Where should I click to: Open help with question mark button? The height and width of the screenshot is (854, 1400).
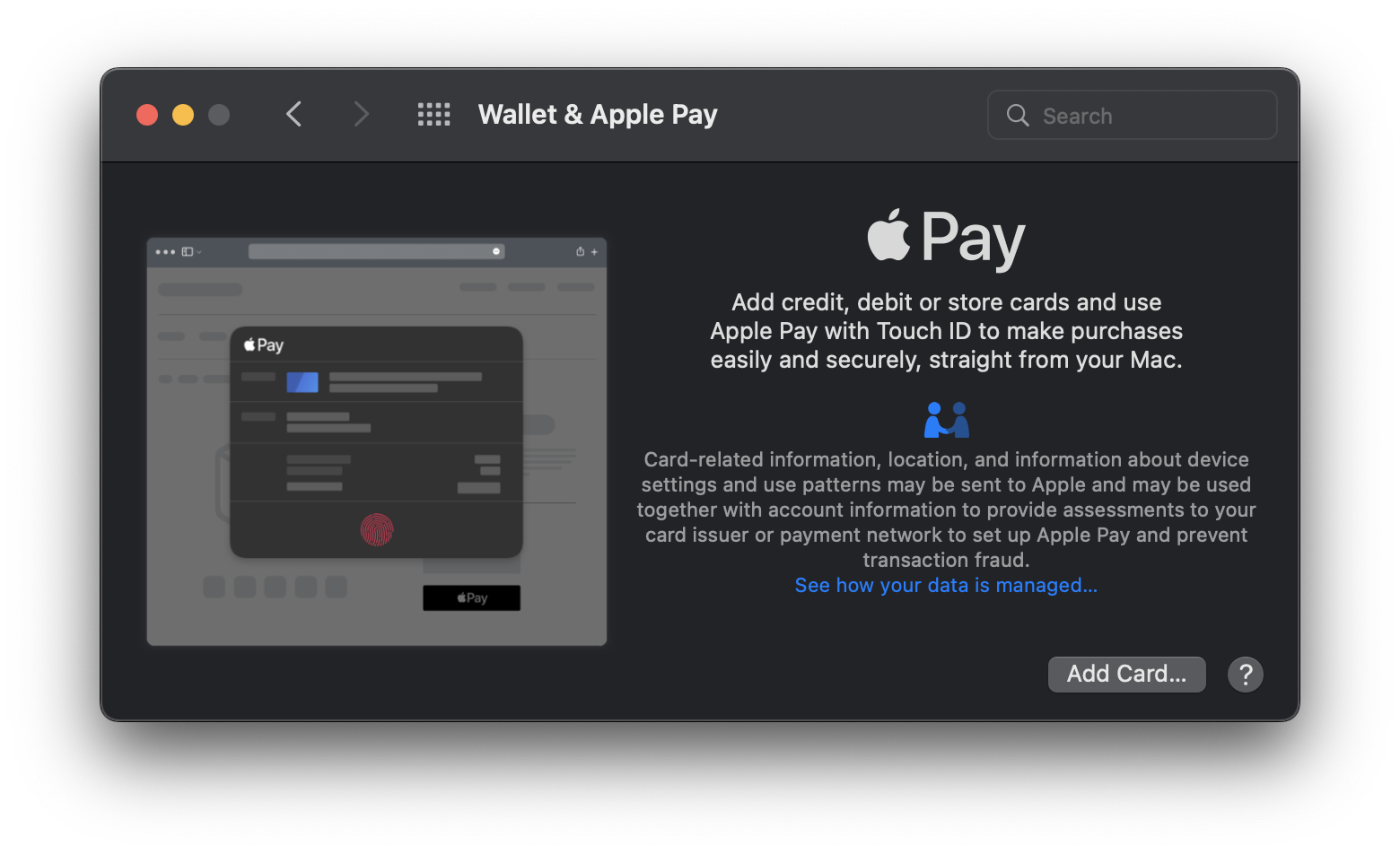tap(1246, 675)
